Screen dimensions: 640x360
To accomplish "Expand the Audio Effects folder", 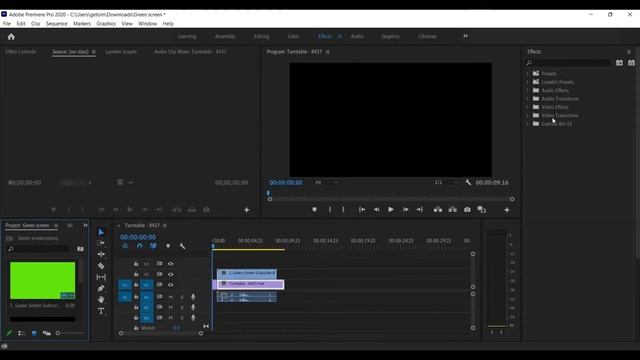I will click(x=527, y=90).
